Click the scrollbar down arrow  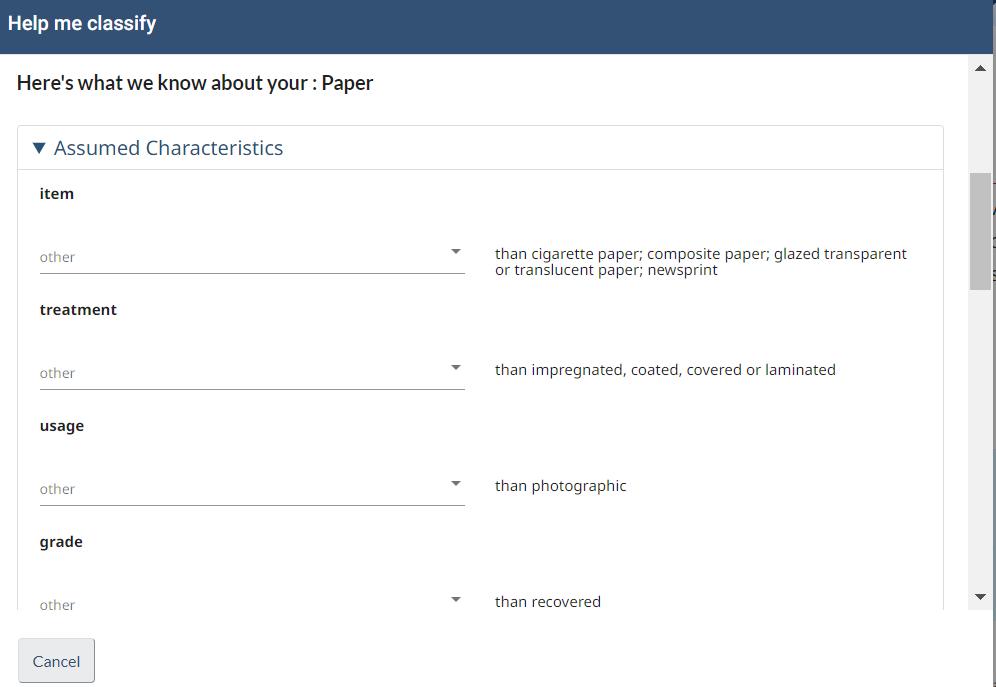click(980, 597)
